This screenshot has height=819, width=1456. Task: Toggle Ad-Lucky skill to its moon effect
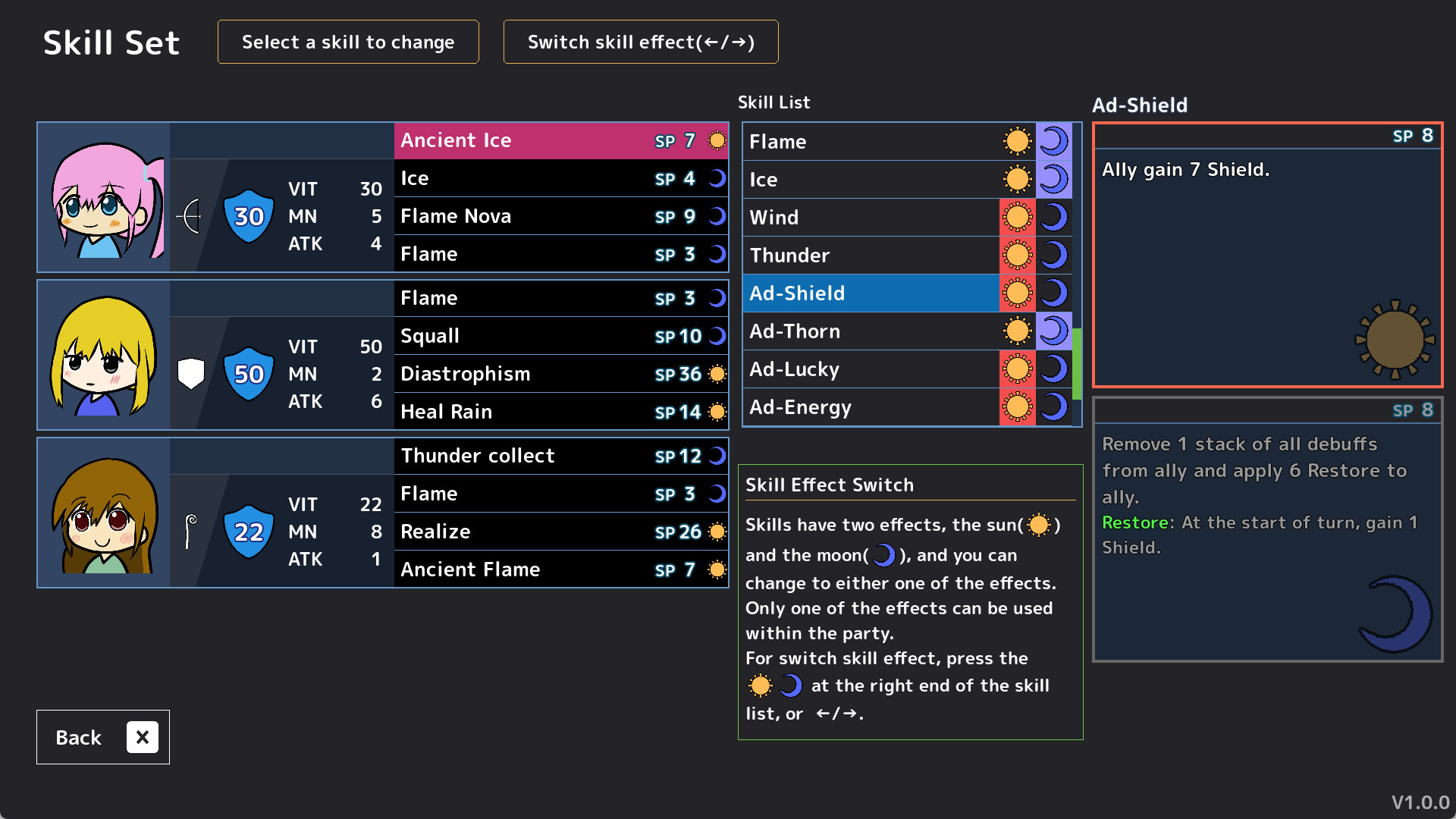[x=1055, y=369]
